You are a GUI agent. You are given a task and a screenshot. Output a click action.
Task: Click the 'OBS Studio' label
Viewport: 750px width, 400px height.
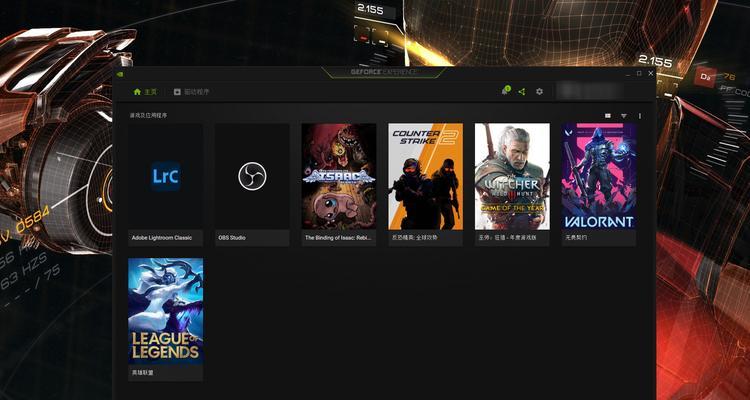click(232, 238)
